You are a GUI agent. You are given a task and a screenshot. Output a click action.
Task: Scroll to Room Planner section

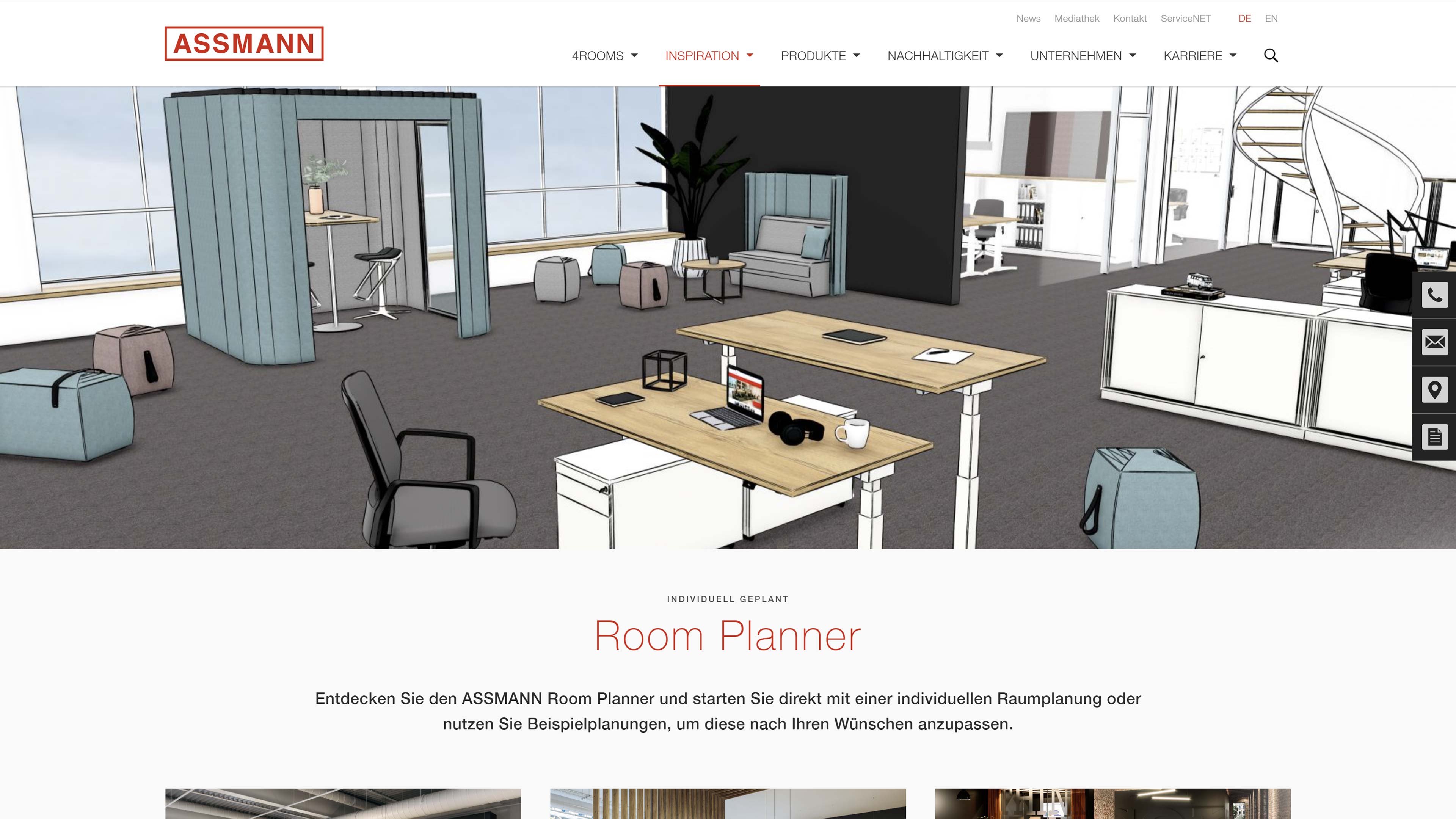point(728,636)
